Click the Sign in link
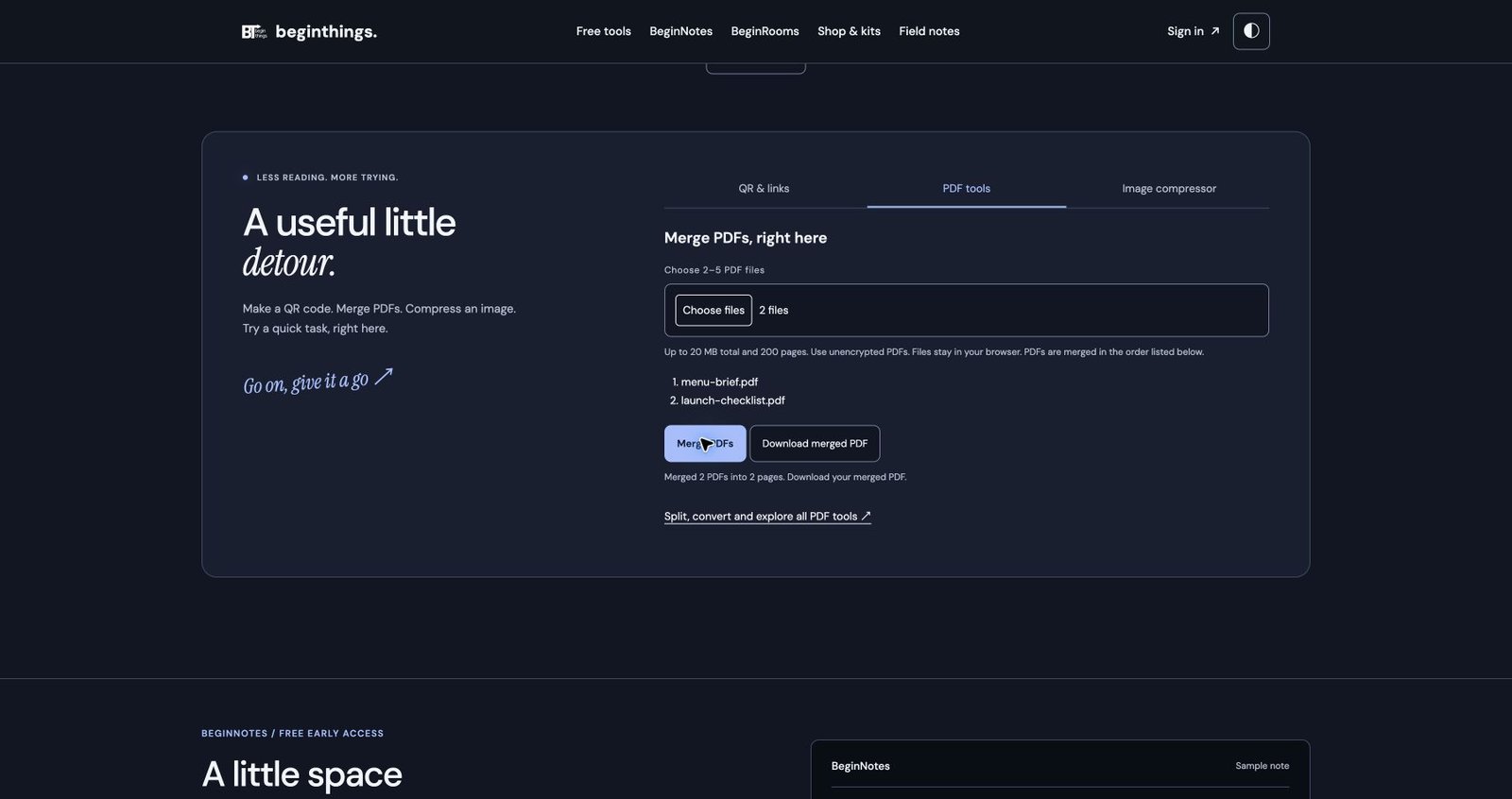 [x=1194, y=31]
